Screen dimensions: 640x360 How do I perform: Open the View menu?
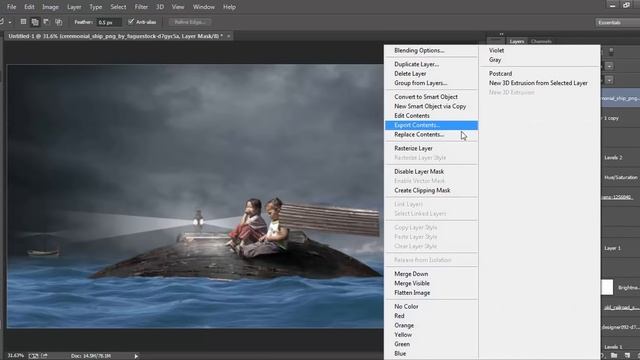178,7
